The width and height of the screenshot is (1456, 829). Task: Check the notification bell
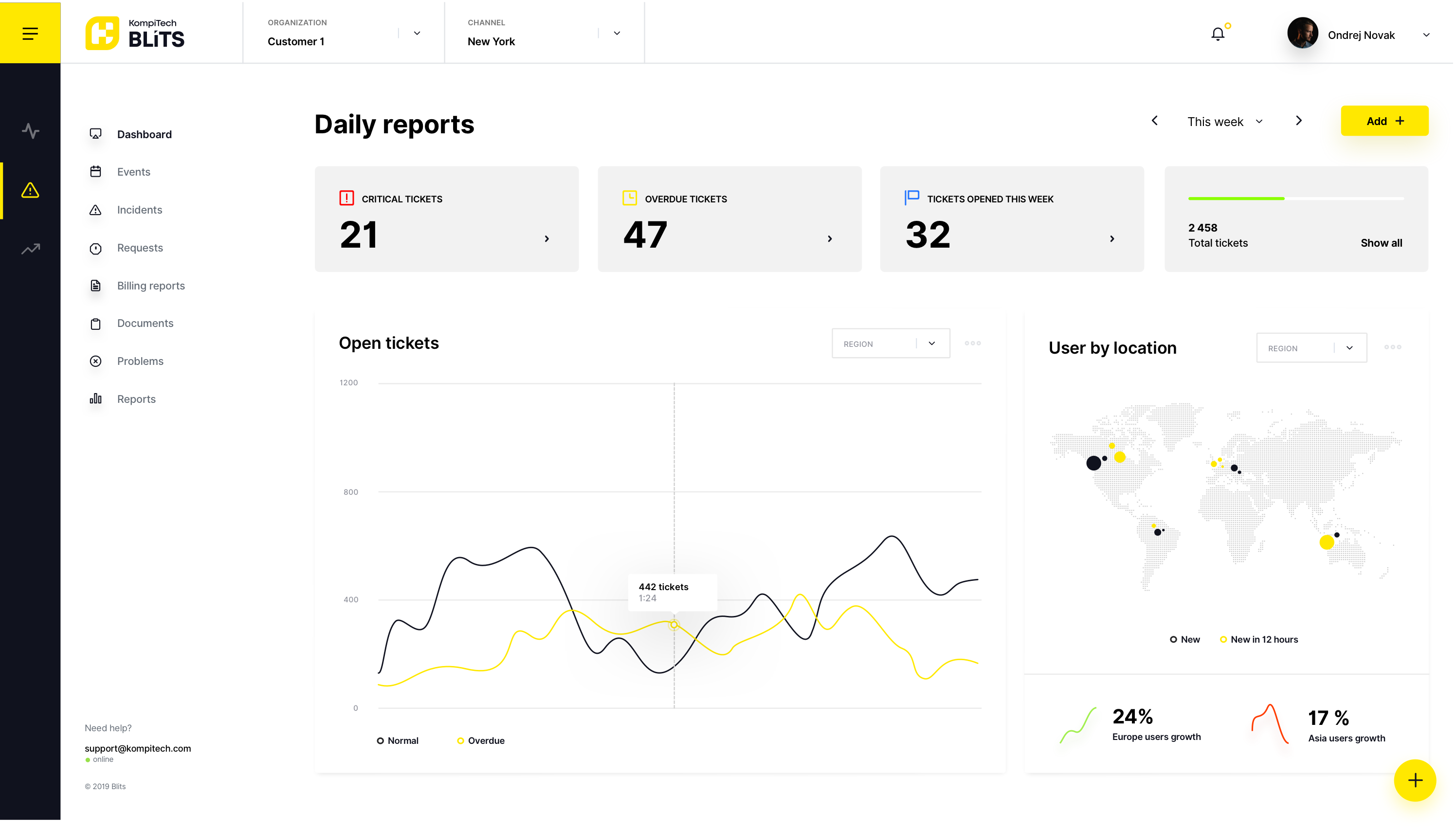click(1218, 34)
